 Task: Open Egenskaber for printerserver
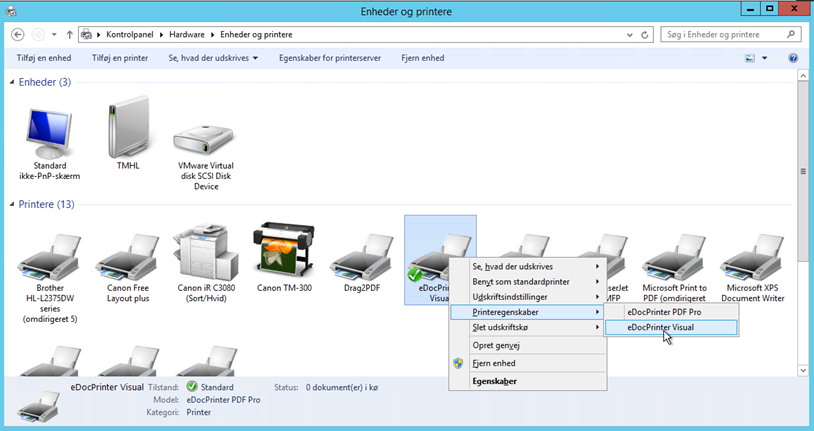click(330, 58)
